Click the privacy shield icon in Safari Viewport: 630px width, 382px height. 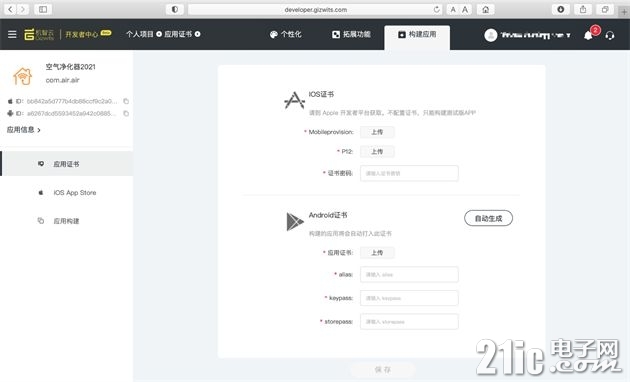pos(175,9)
